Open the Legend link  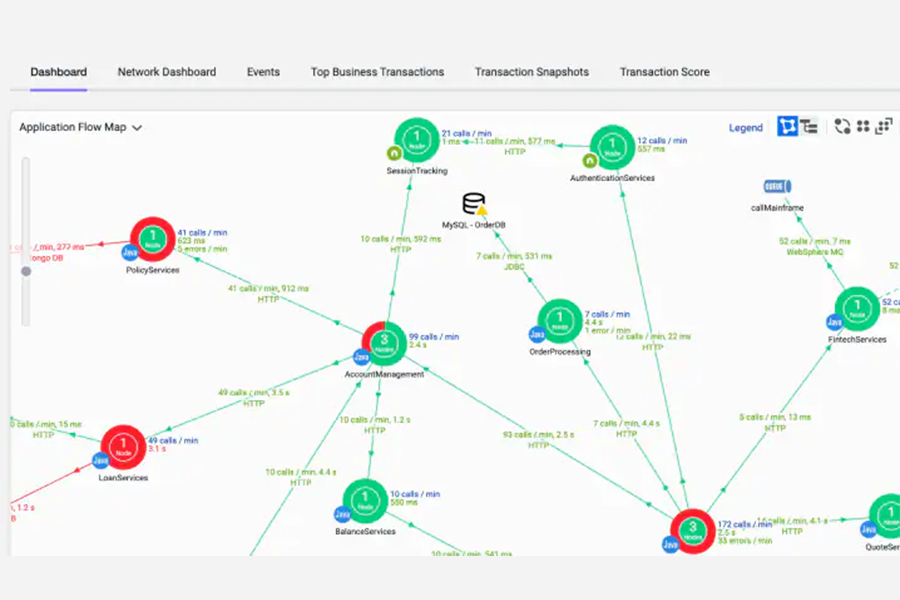(x=745, y=128)
